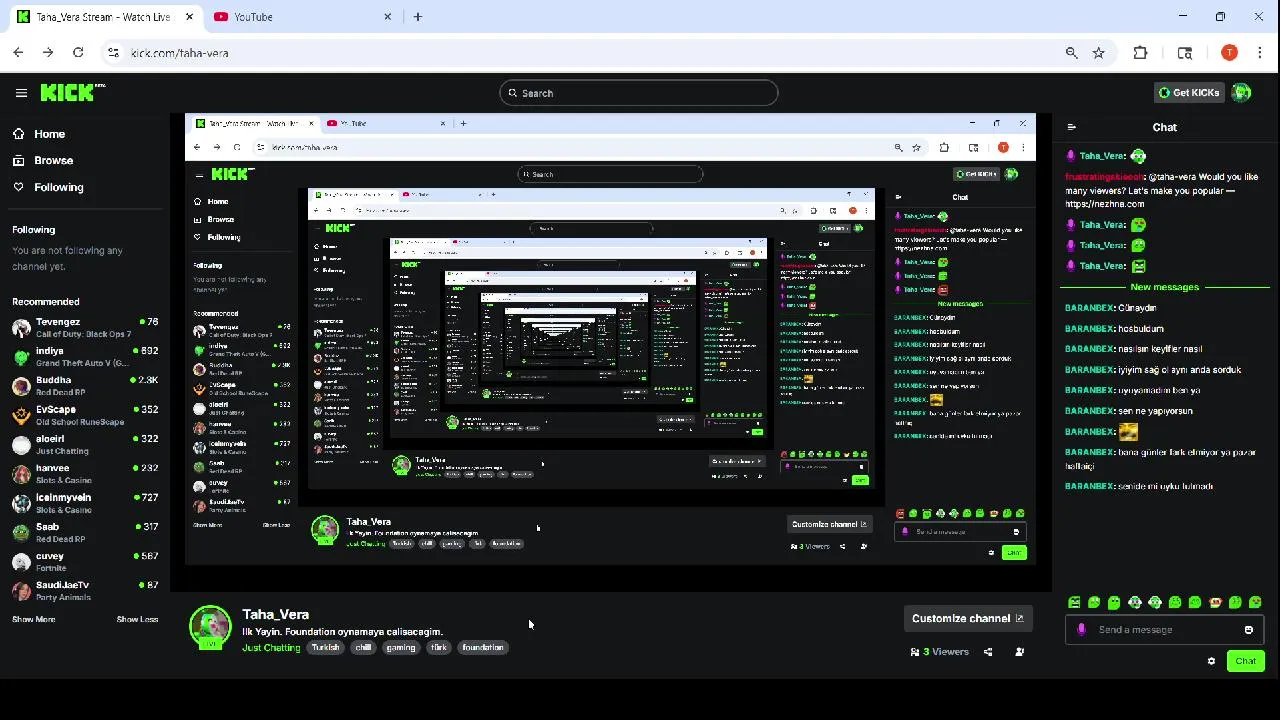Click Taha_Vera channel avatar below video

pyautogui.click(x=210, y=626)
